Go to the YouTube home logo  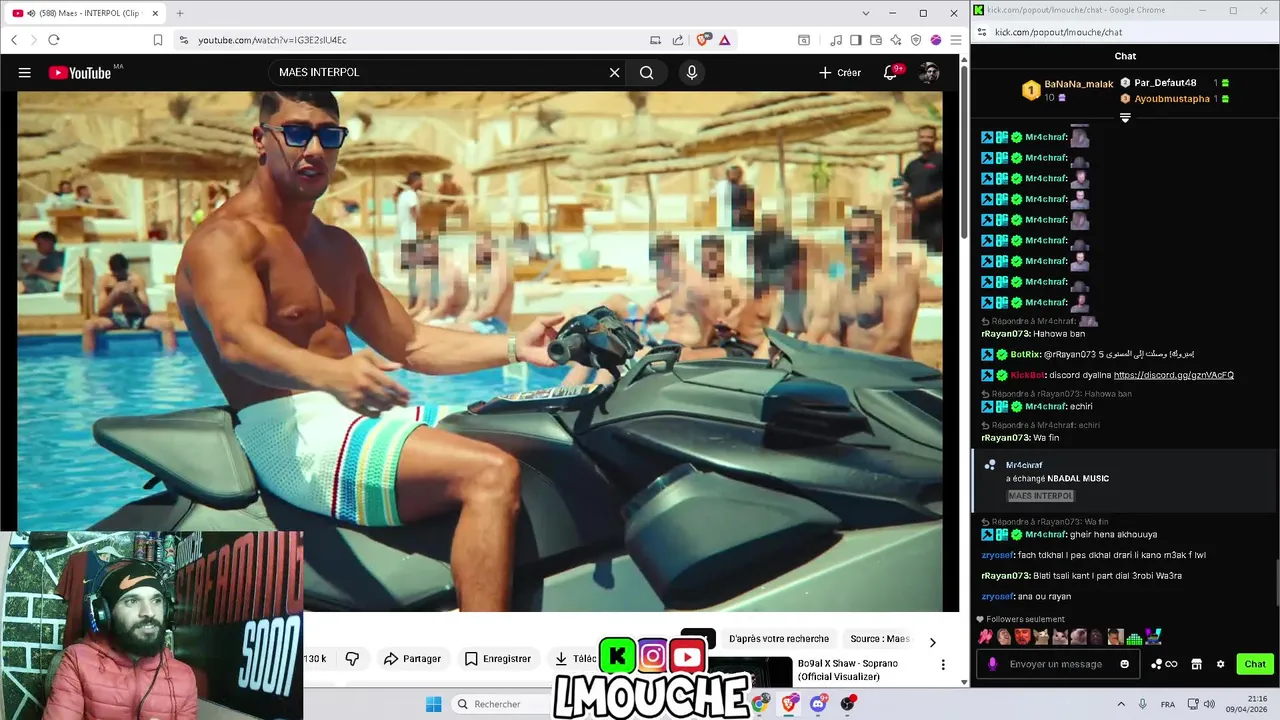(x=79, y=72)
